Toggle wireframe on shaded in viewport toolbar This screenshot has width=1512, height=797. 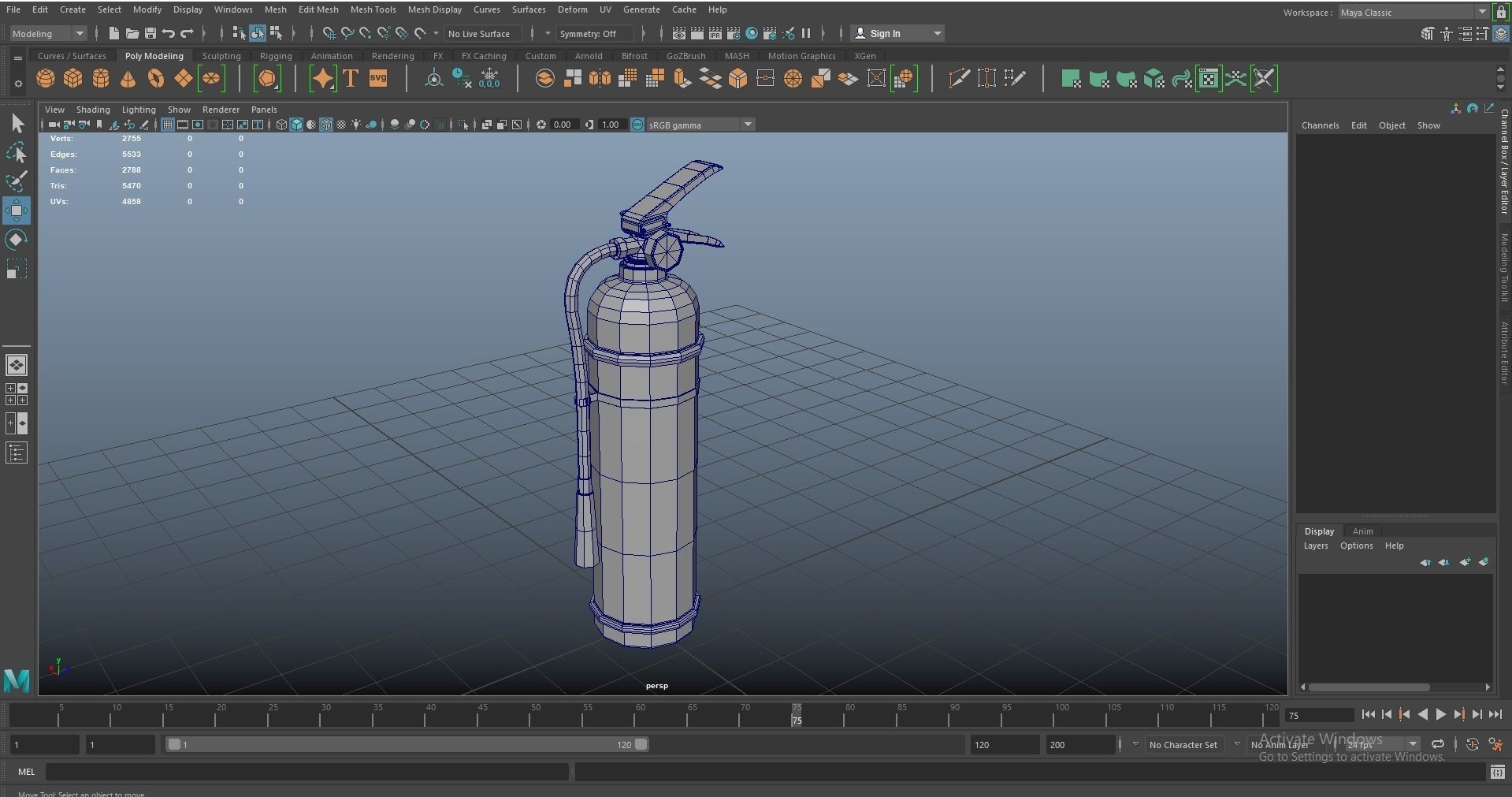[326, 125]
